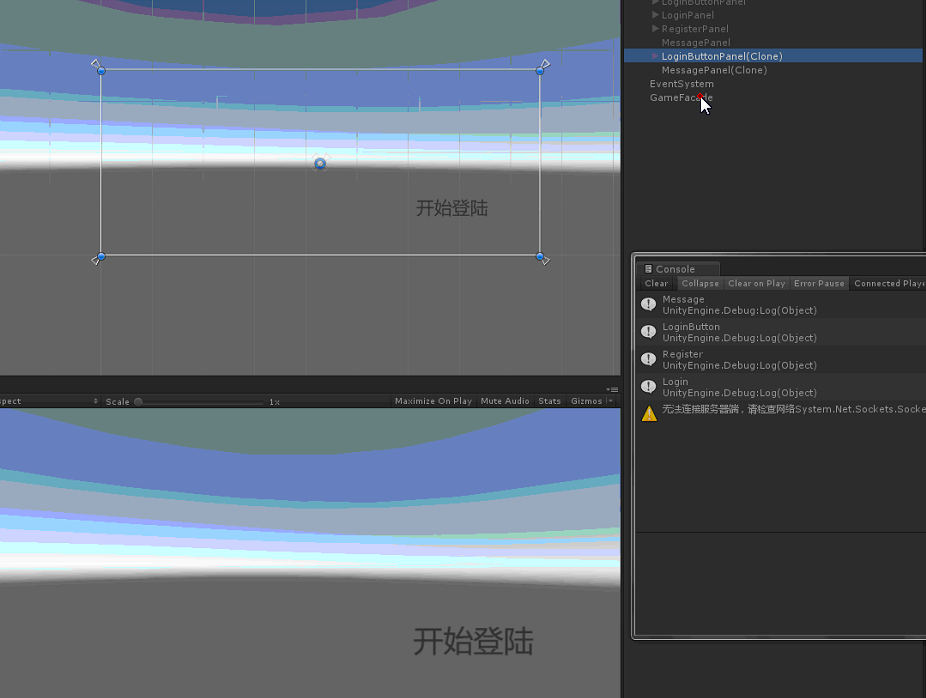
Task: Select the Register log entry
Action: tap(781, 360)
